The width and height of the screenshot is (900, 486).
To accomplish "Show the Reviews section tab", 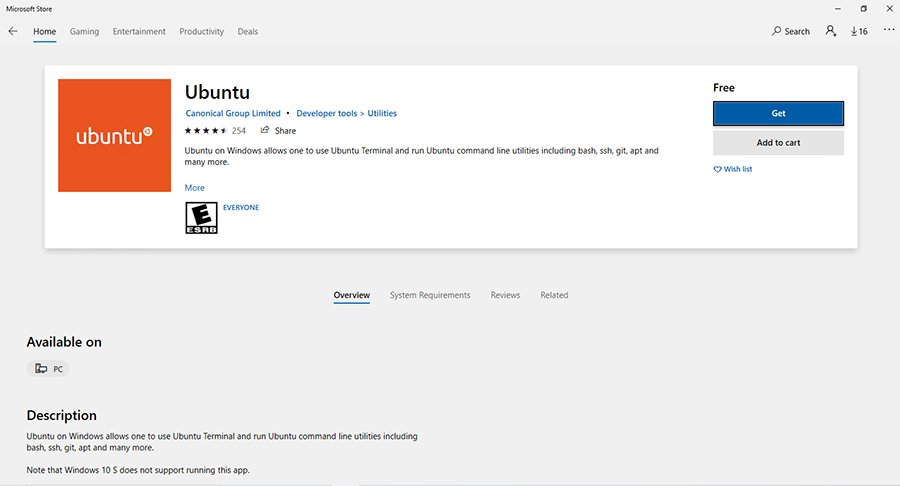I will 505,295.
